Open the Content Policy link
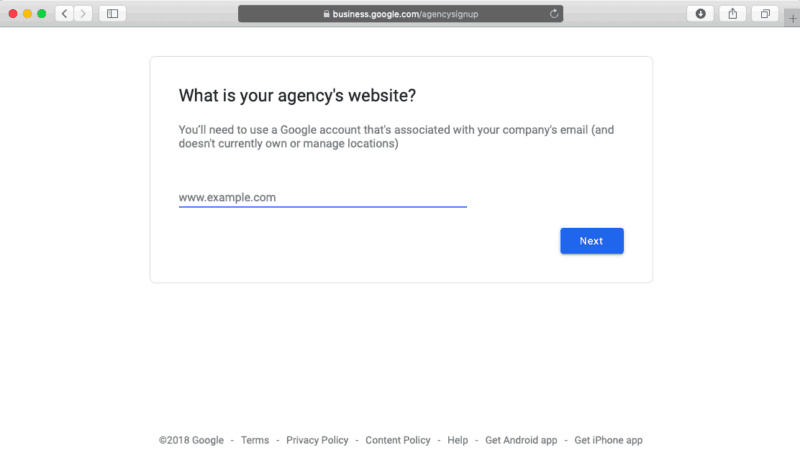The width and height of the screenshot is (800, 458). [398, 440]
